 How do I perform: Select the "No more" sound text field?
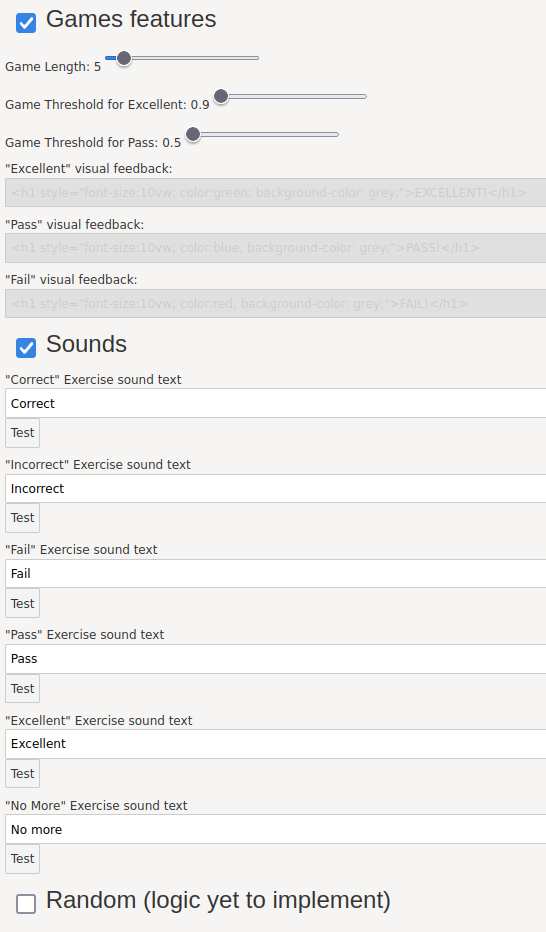276,829
